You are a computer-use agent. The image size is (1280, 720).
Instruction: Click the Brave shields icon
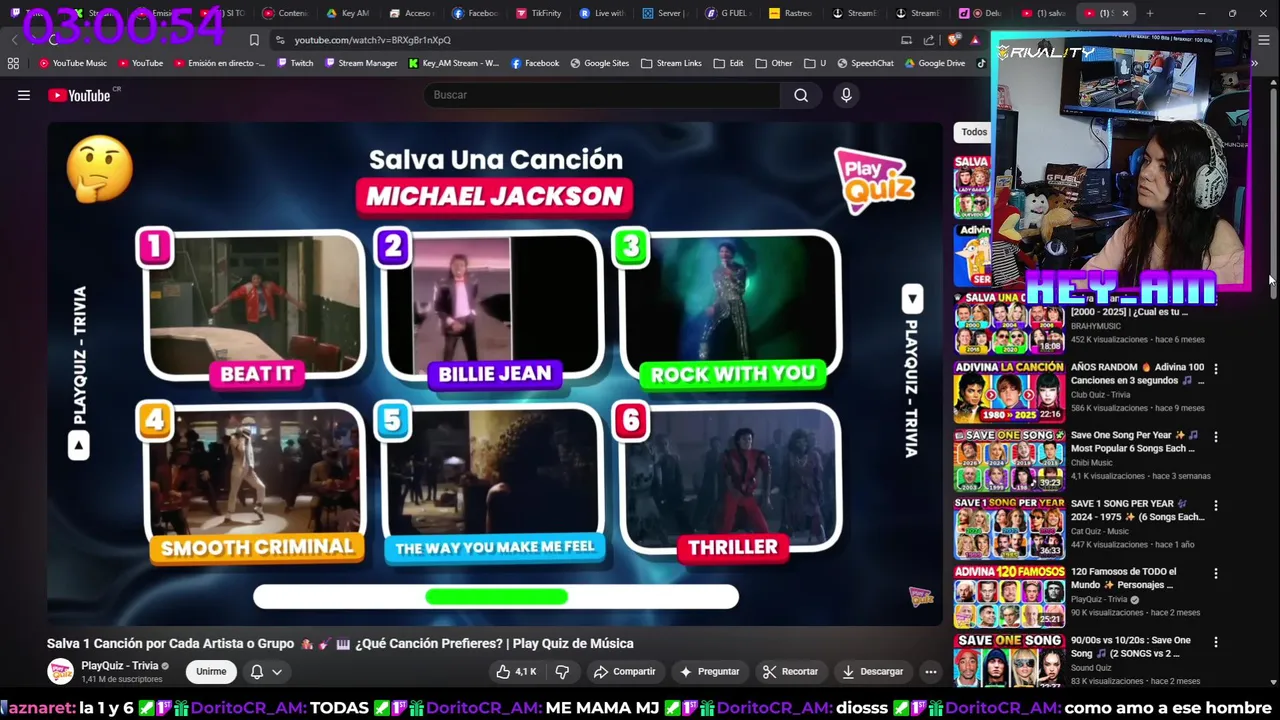[952, 40]
